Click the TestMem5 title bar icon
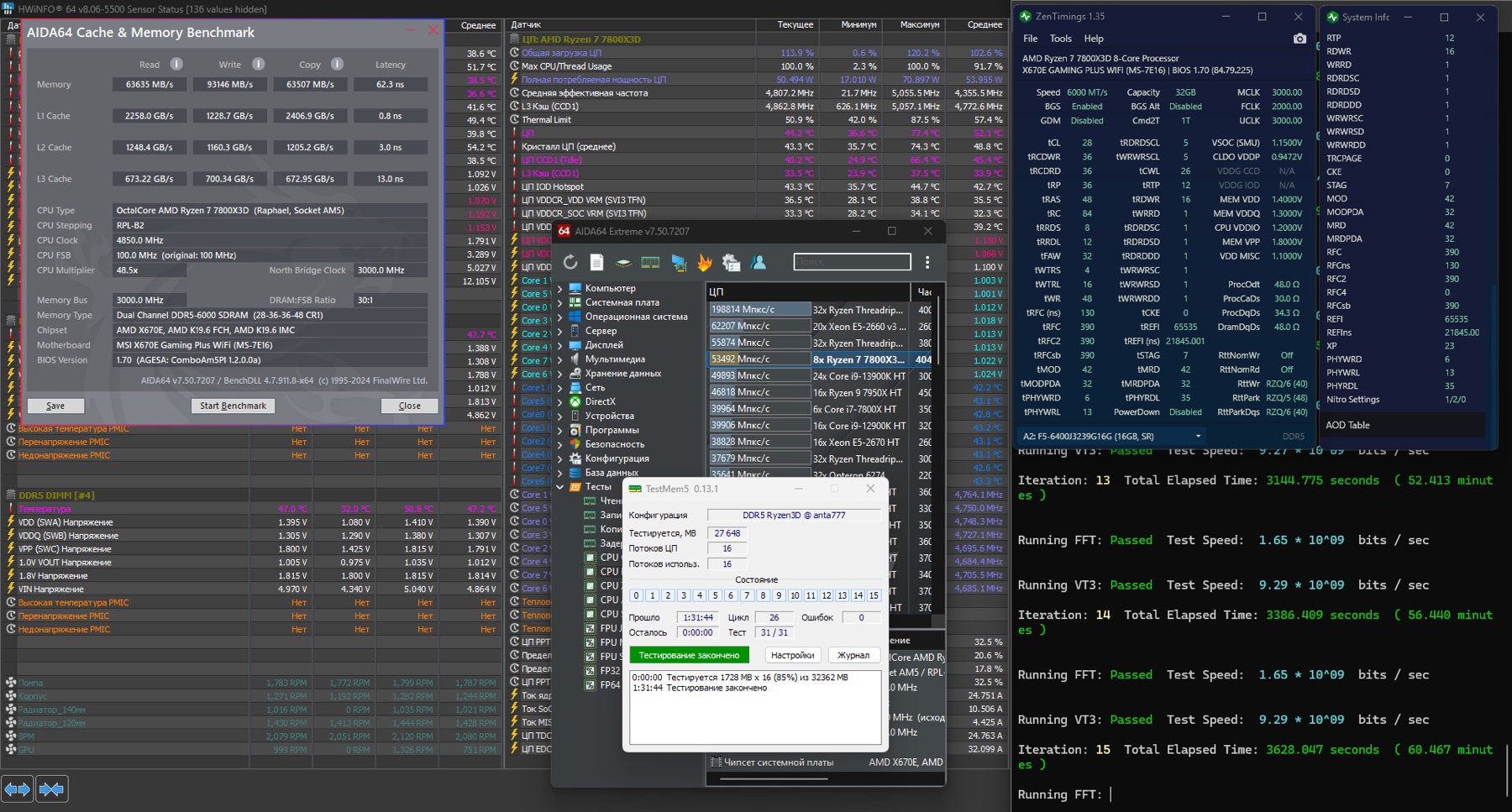Screen dimensions: 1512x812 coord(635,489)
